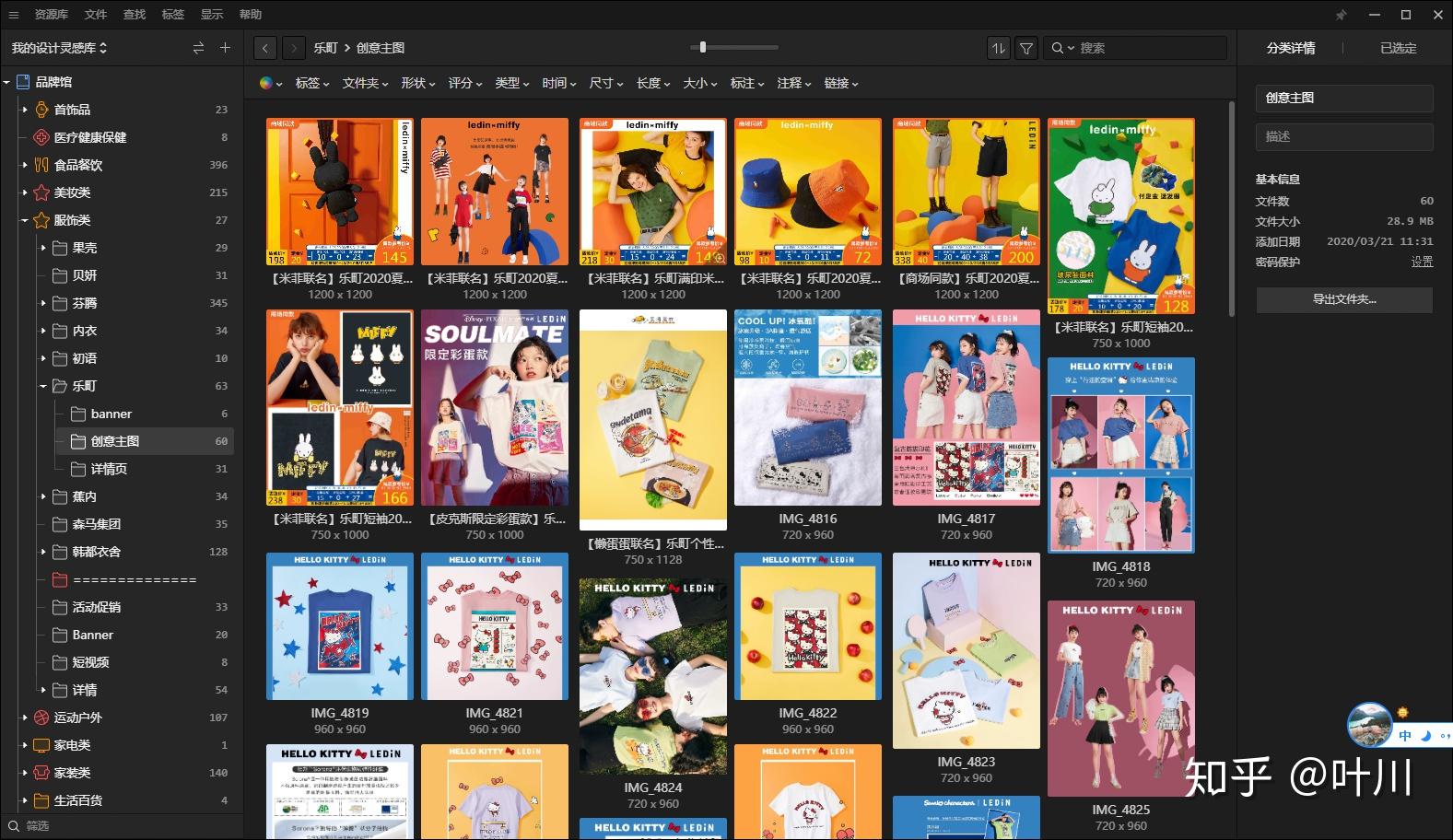Select the 医疗健康保健 folder icon
The width and height of the screenshot is (1453, 840).
pyautogui.click(x=41, y=137)
